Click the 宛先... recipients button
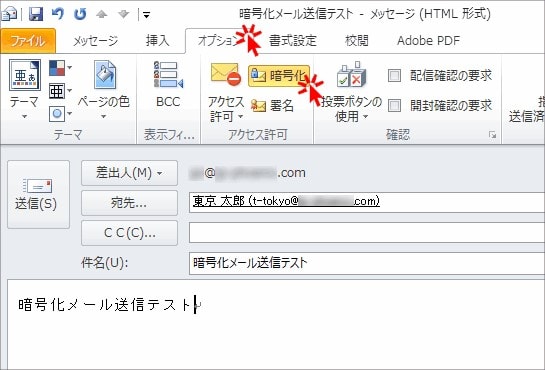Image resolution: width=545 pixels, height=370 pixels. pyautogui.click(x=129, y=203)
